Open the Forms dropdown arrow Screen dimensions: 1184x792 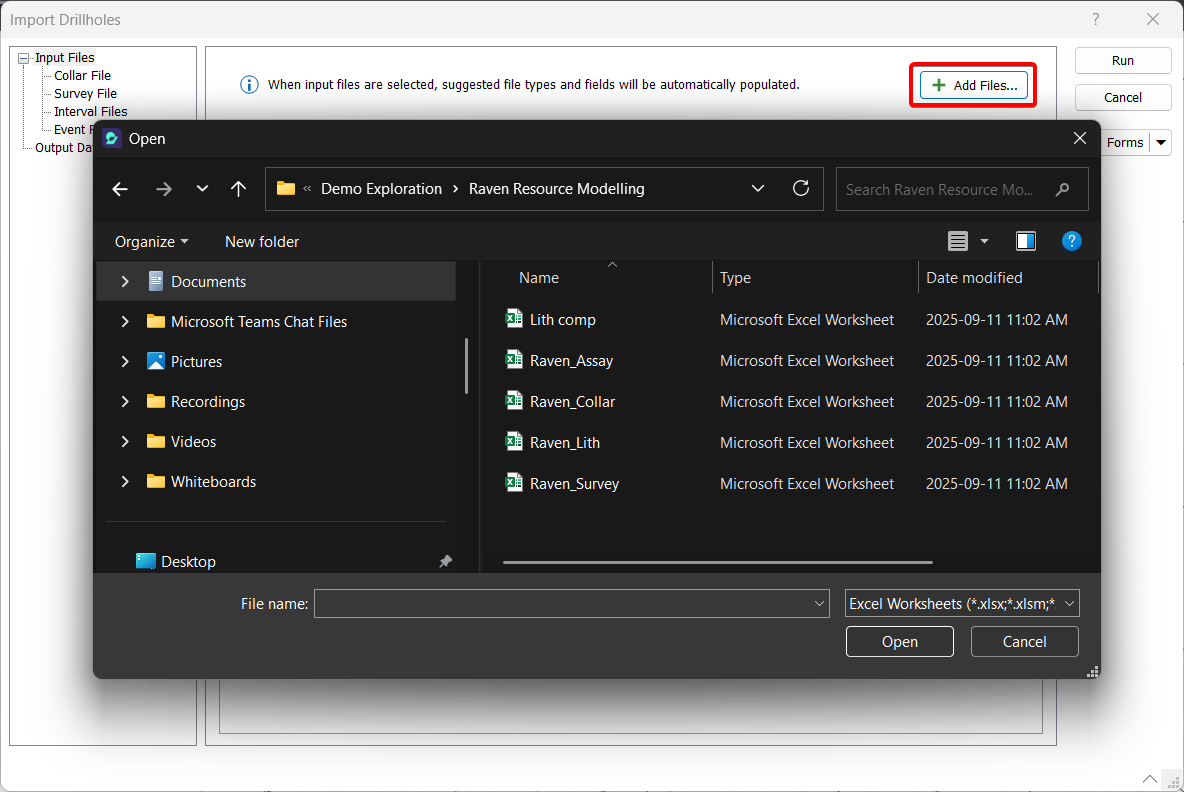(1162, 142)
